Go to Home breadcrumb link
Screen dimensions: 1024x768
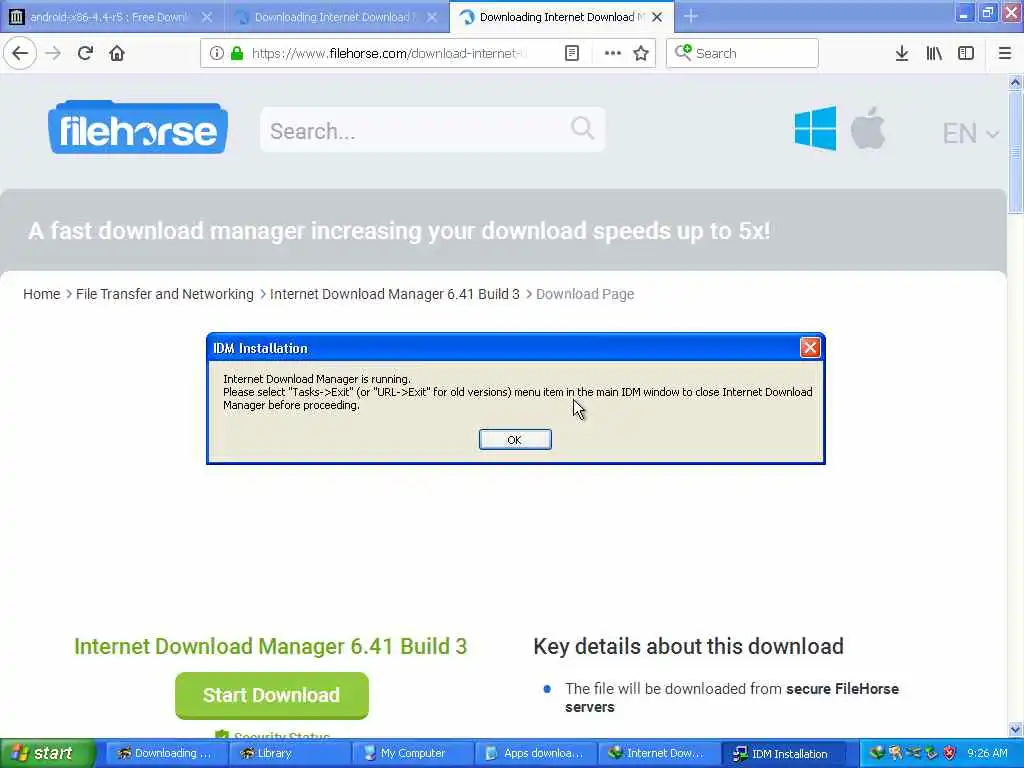pyautogui.click(x=41, y=294)
